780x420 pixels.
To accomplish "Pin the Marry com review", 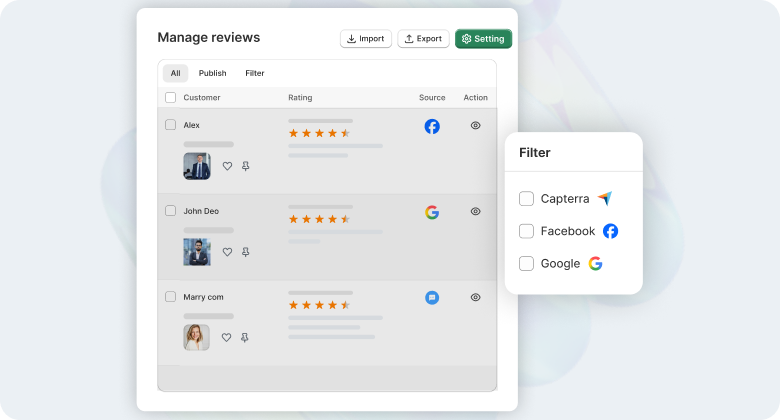I will (246, 338).
